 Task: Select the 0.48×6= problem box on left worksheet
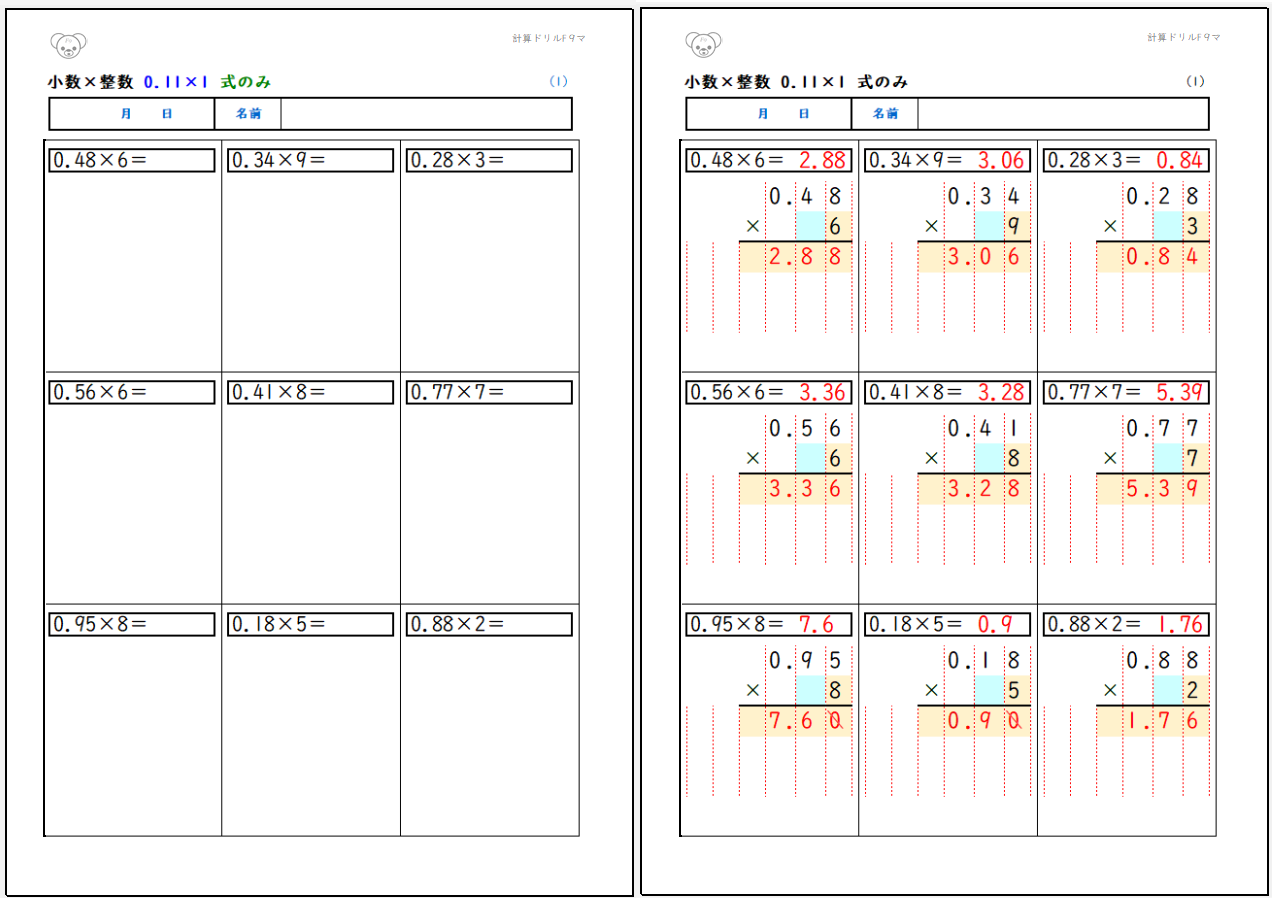(x=132, y=160)
